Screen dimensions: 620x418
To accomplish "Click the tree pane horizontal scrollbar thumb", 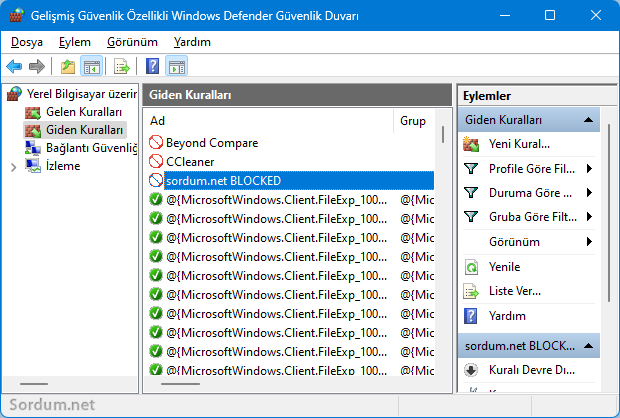I will click(34, 384).
